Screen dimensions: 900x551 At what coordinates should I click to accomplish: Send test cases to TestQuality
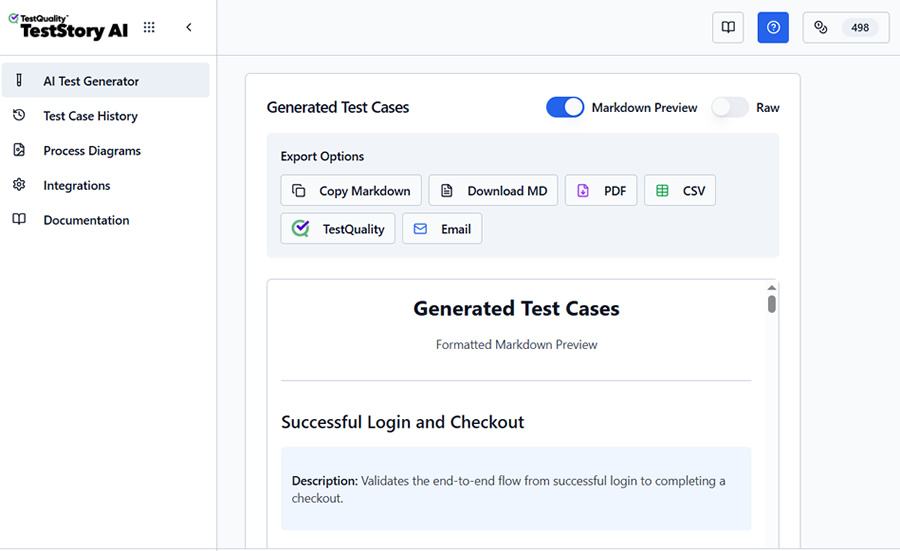[338, 229]
